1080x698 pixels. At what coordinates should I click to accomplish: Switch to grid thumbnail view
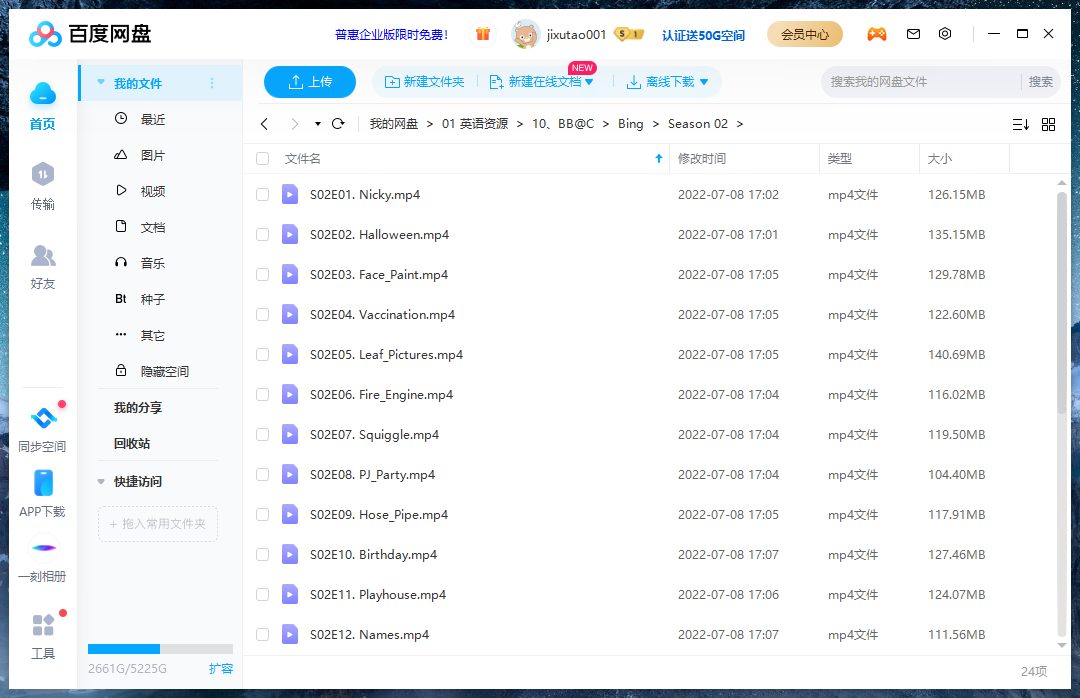click(1048, 125)
